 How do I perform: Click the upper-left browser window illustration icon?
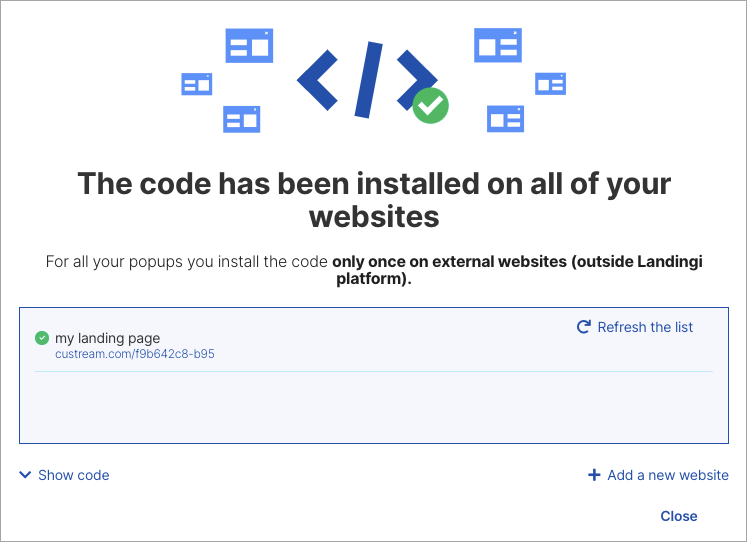249,46
